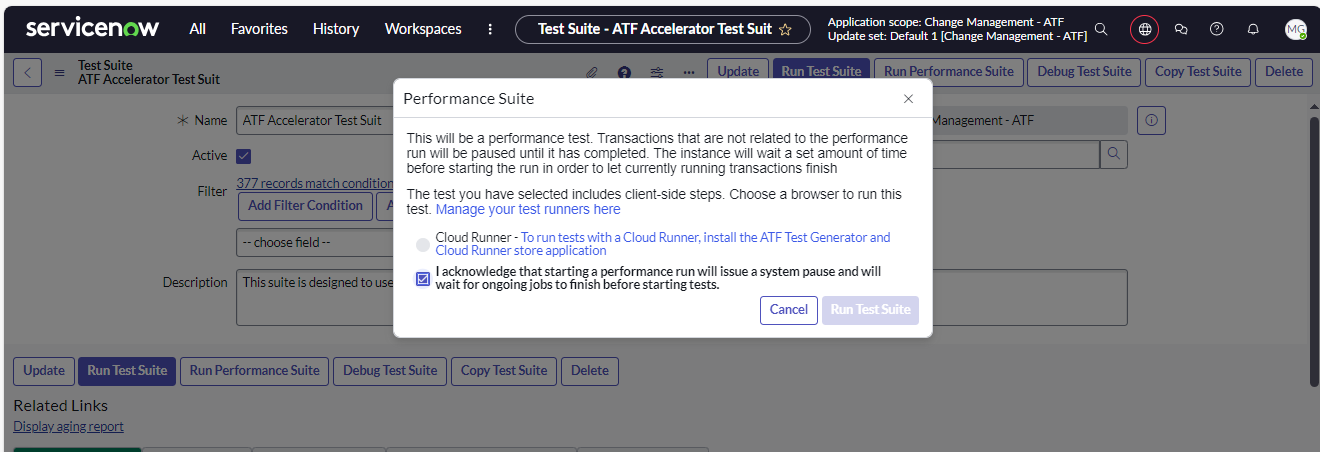The image size is (1320, 452).
Task: Click Debug Test Suite in the header
Action: point(1085,72)
